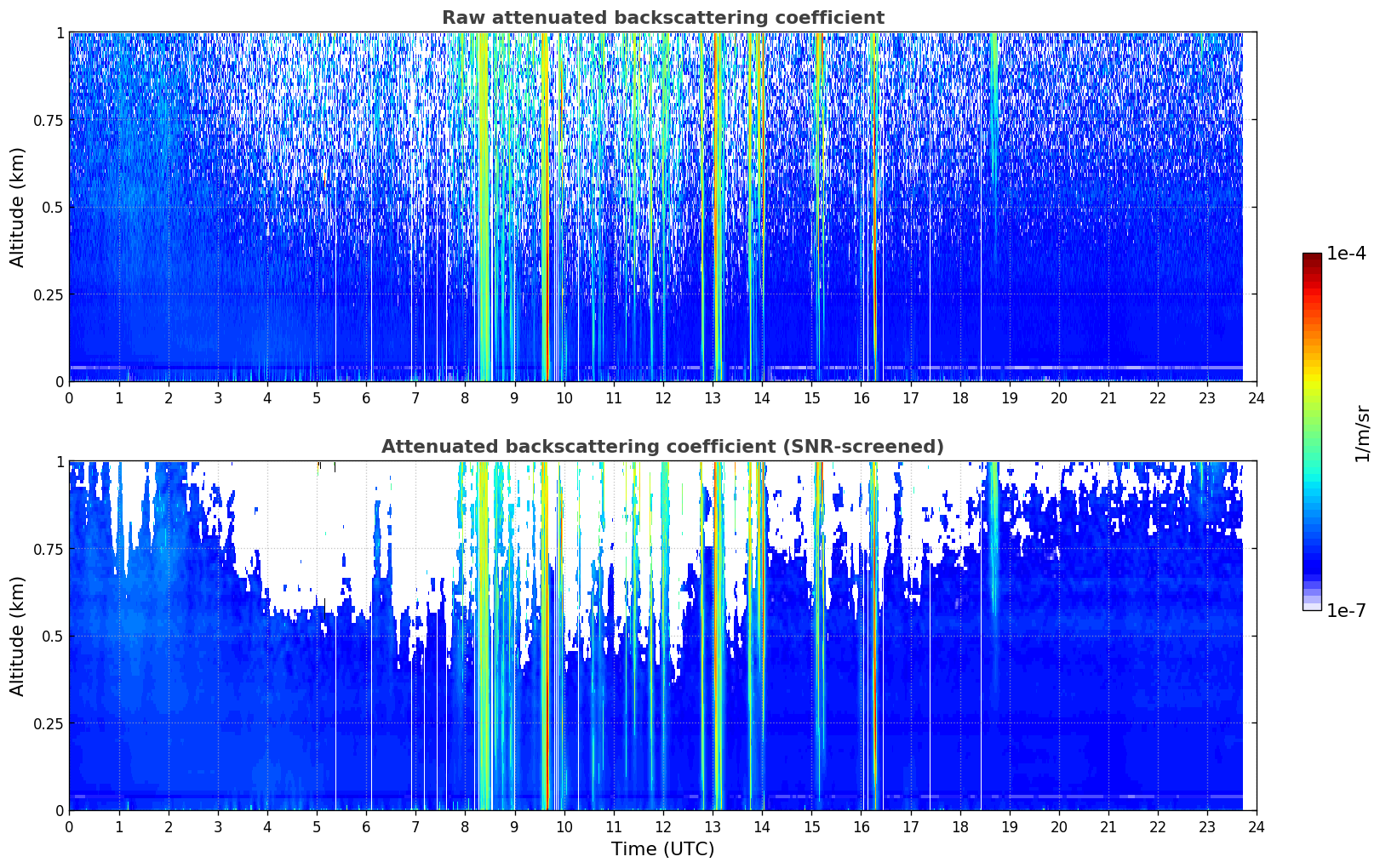Click altitude tick "0.5" on the SNR-screened plot

pos(53,636)
